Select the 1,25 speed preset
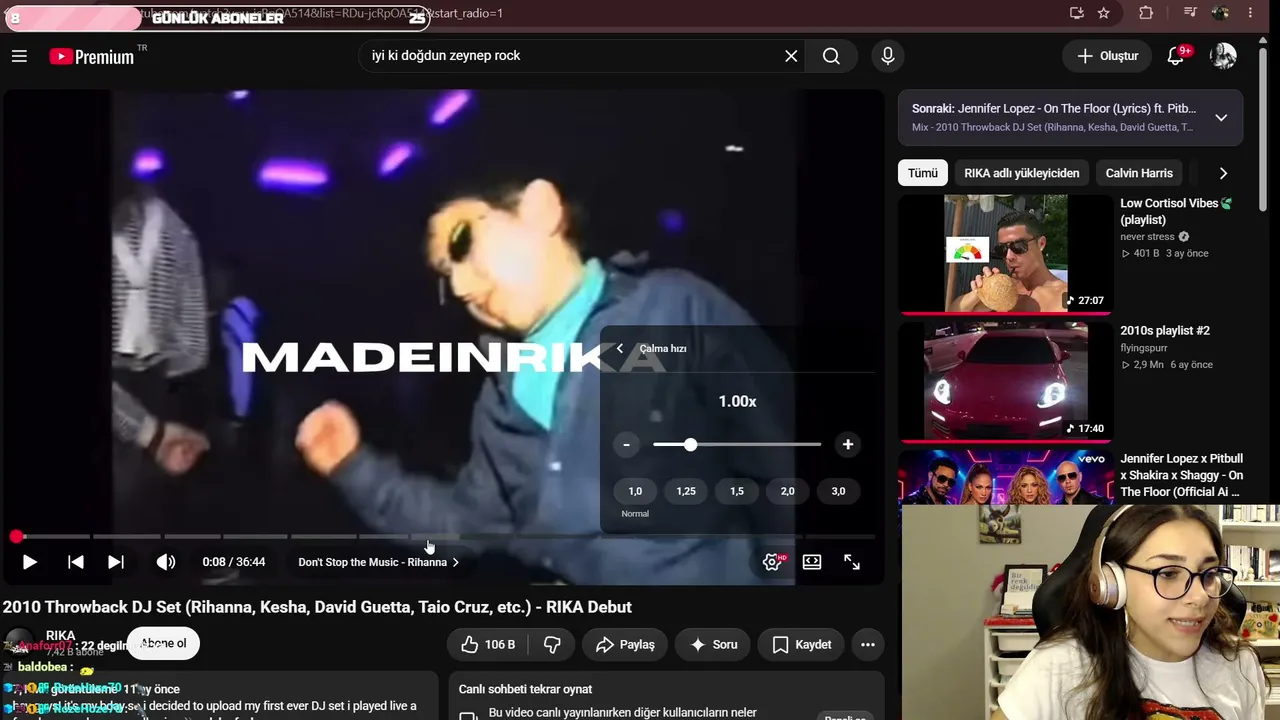Image resolution: width=1280 pixels, height=720 pixels. tap(686, 491)
